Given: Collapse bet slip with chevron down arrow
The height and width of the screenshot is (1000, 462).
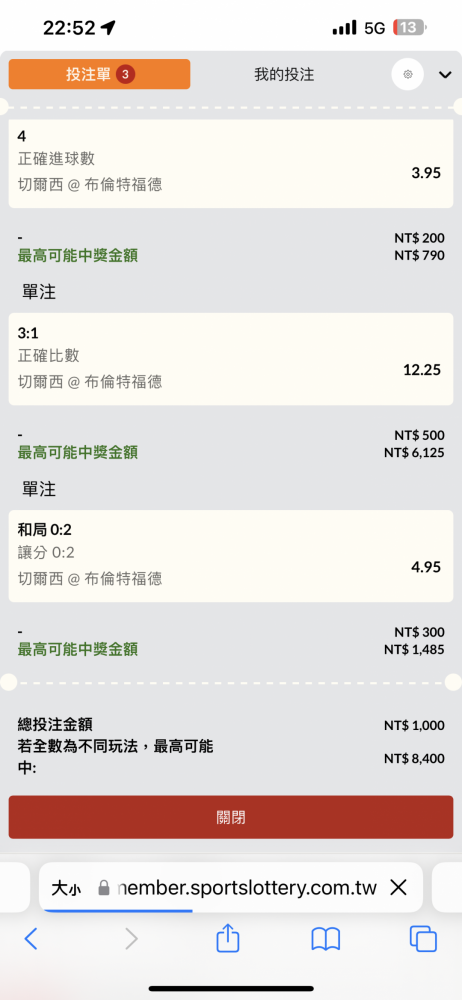Looking at the screenshot, I should [x=445, y=75].
